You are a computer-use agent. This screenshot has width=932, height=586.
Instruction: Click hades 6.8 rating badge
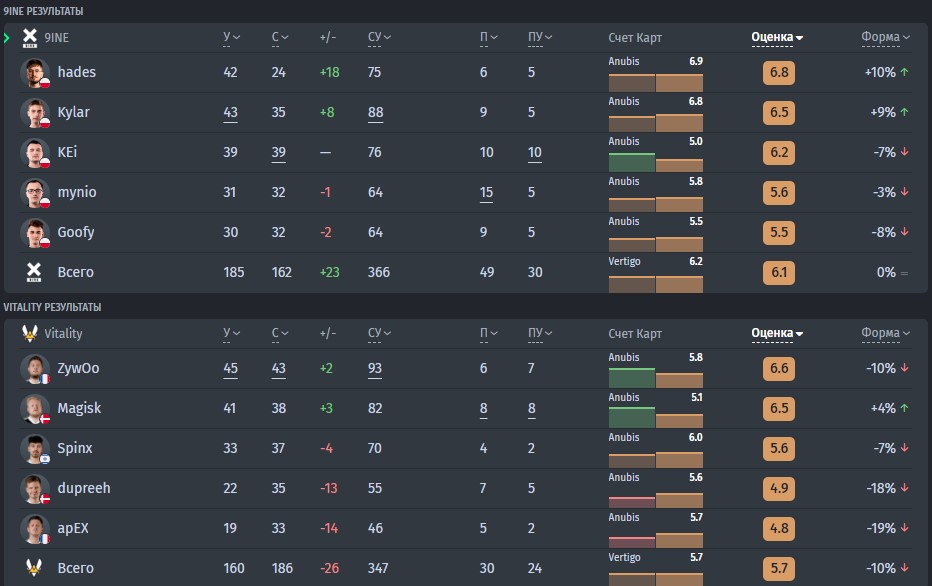pyautogui.click(x=779, y=73)
